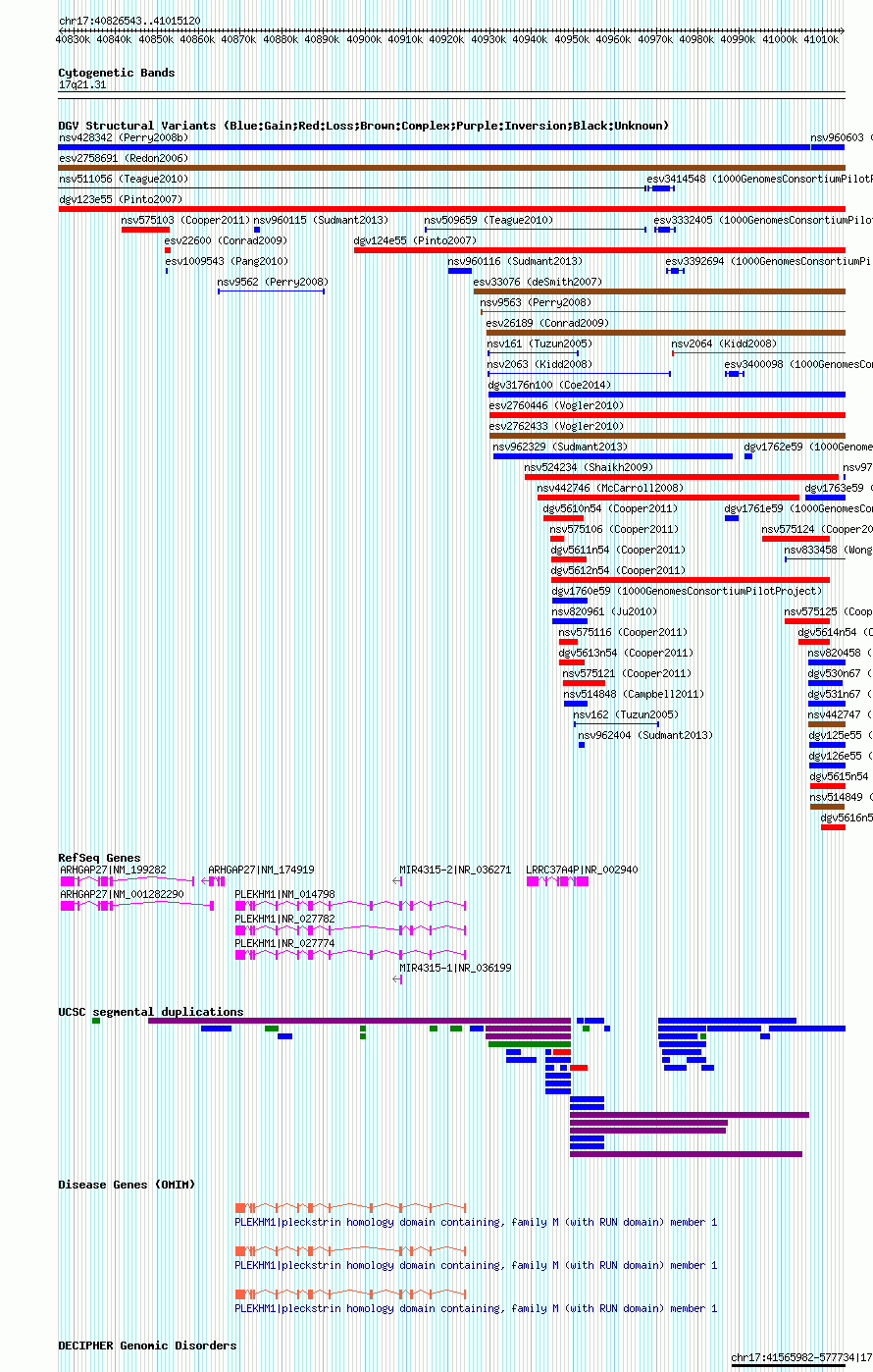Open nsv2063 (Kidd2008) variant label
The width and height of the screenshot is (873, 1372).
click(539, 365)
